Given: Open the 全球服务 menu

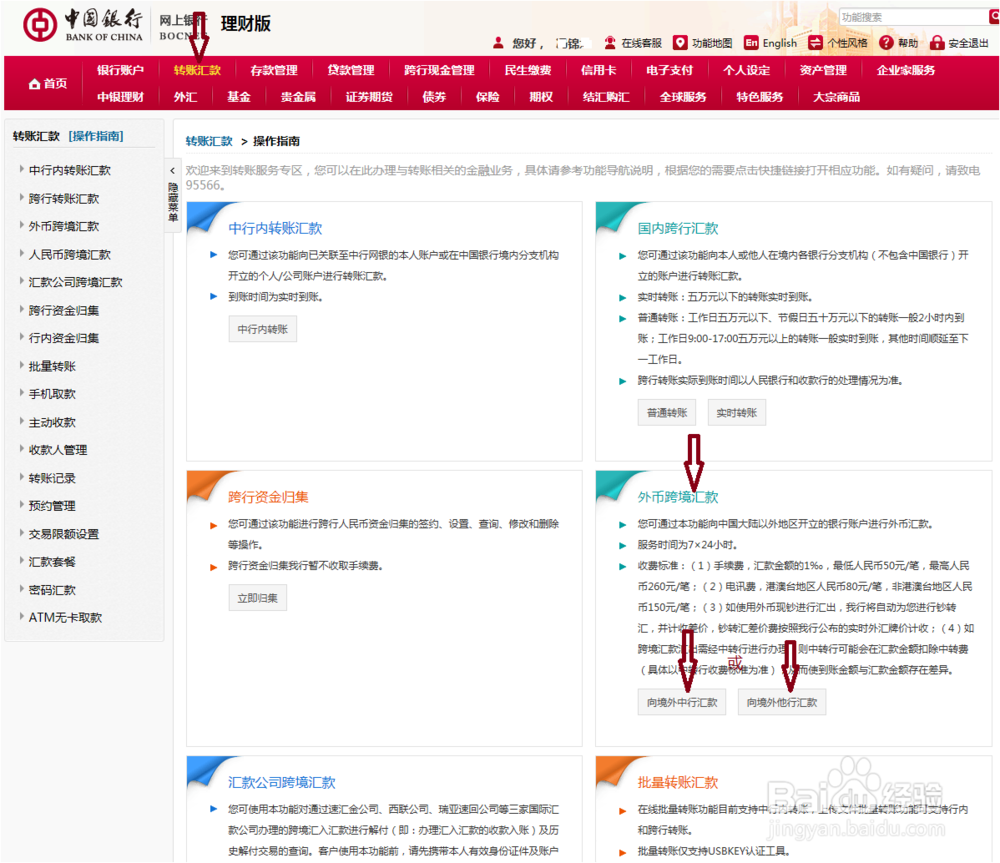Looking at the screenshot, I should coord(683,97).
